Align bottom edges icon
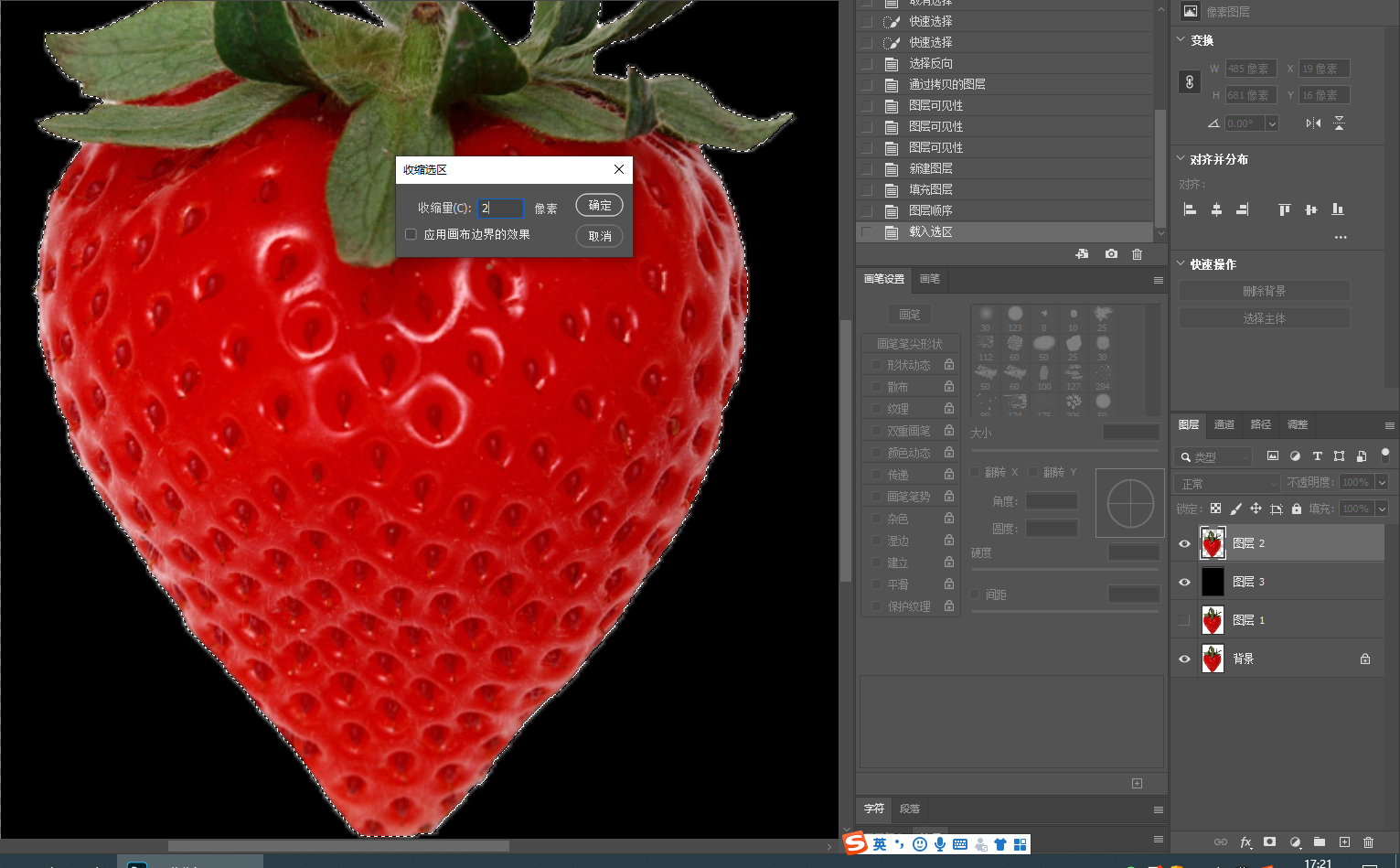Viewport: 1400px width, 868px height. click(x=1338, y=209)
